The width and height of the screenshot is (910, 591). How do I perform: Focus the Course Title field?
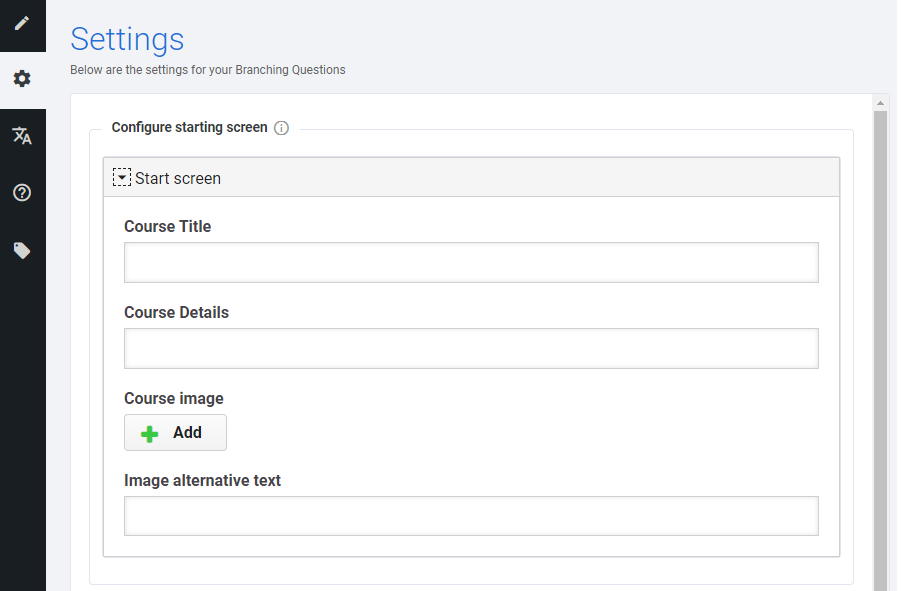[471, 262]
